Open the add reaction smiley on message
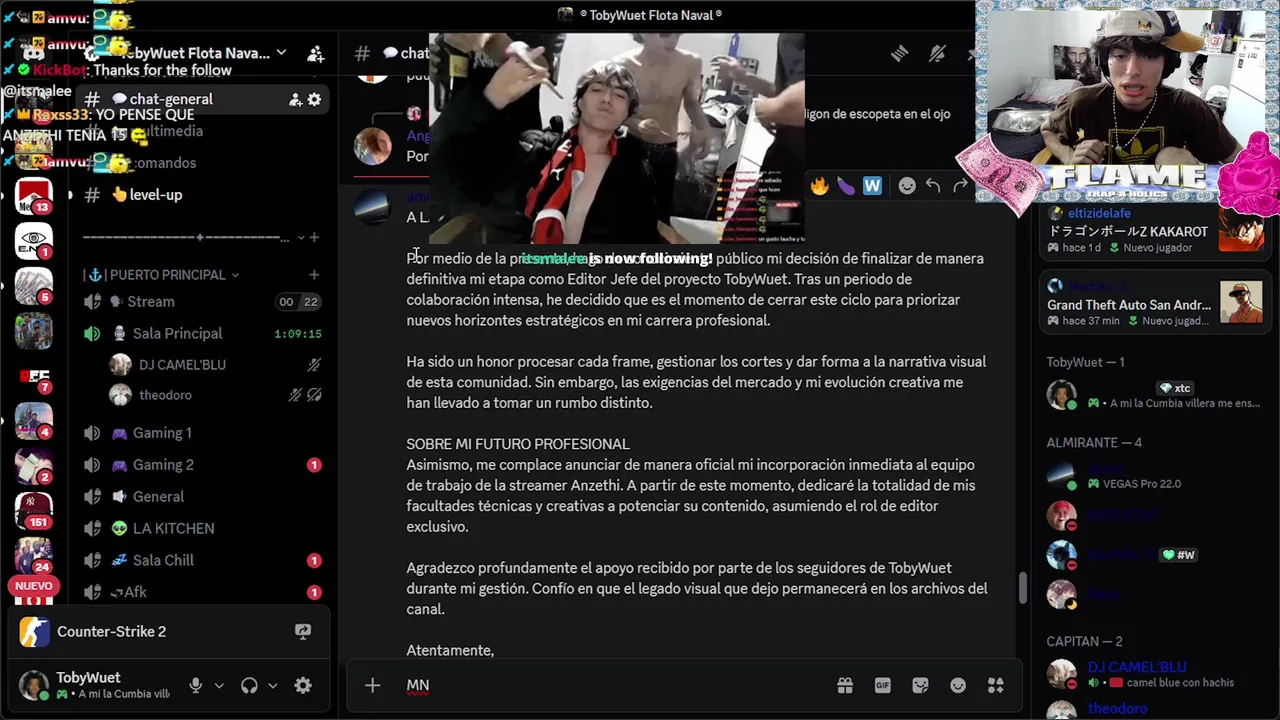 [x=907, y=185]
